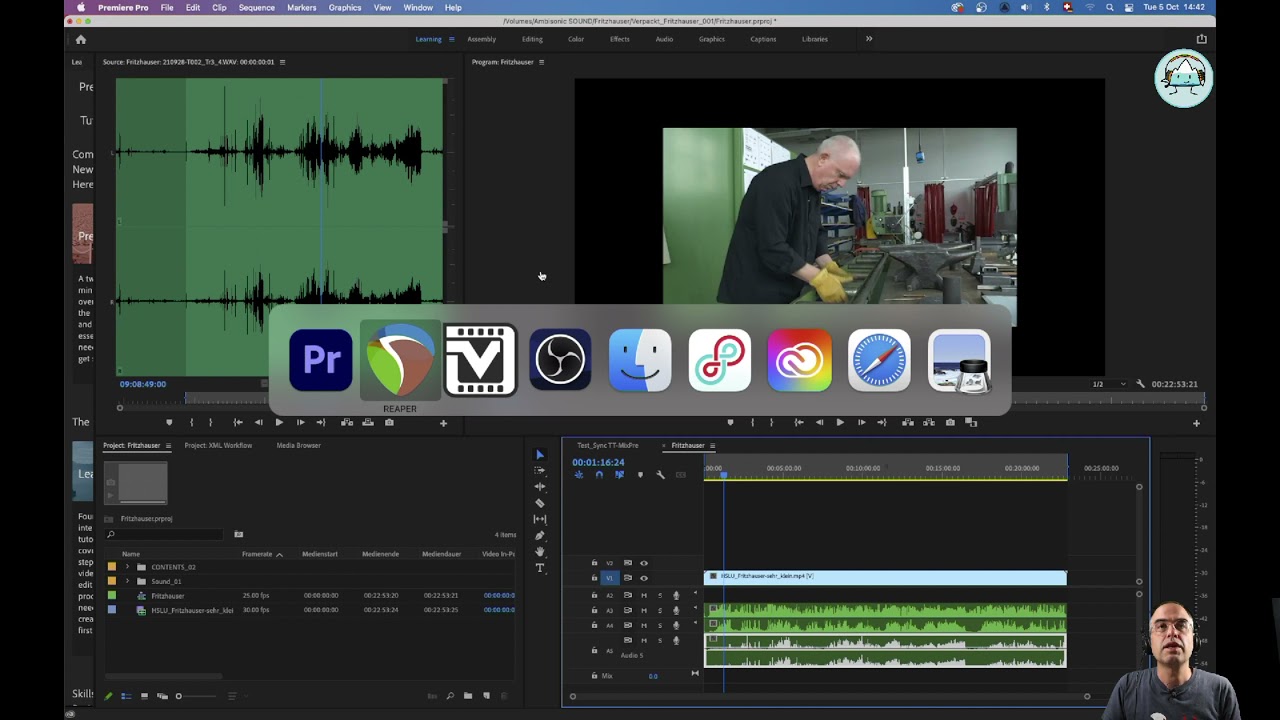
Task: Play the Program monitor
Action: (839, 422)
